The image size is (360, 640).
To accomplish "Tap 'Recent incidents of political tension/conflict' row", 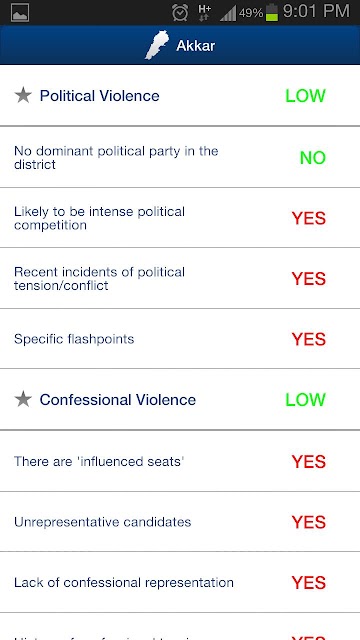I will tap(180, 278).
